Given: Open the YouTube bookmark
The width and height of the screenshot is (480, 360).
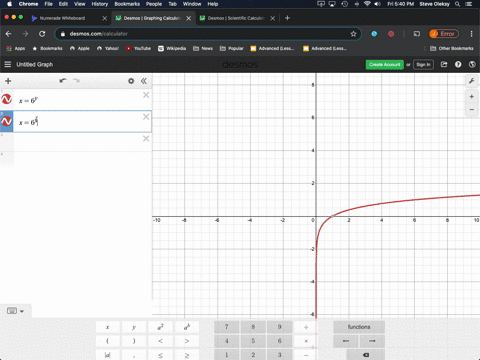Looking at the screenshot, I should 138,48.
